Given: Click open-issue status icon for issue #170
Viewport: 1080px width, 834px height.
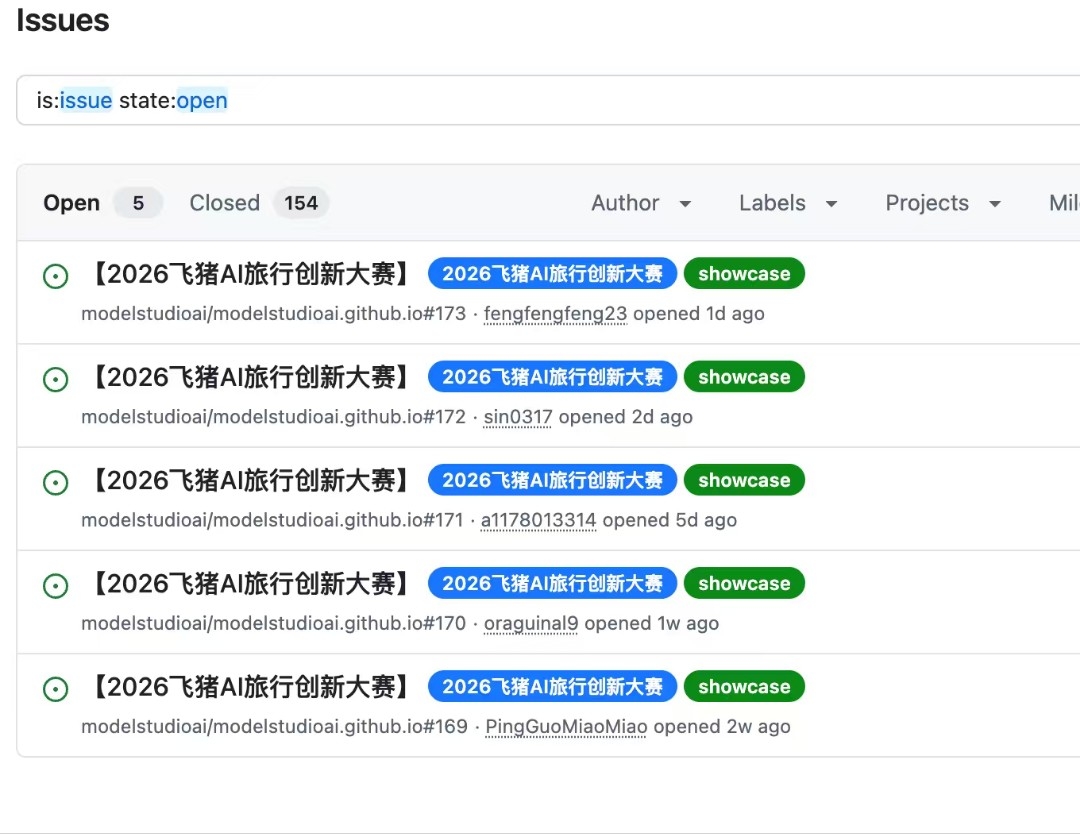Looking at the screenshot, I should coord(55,586).
